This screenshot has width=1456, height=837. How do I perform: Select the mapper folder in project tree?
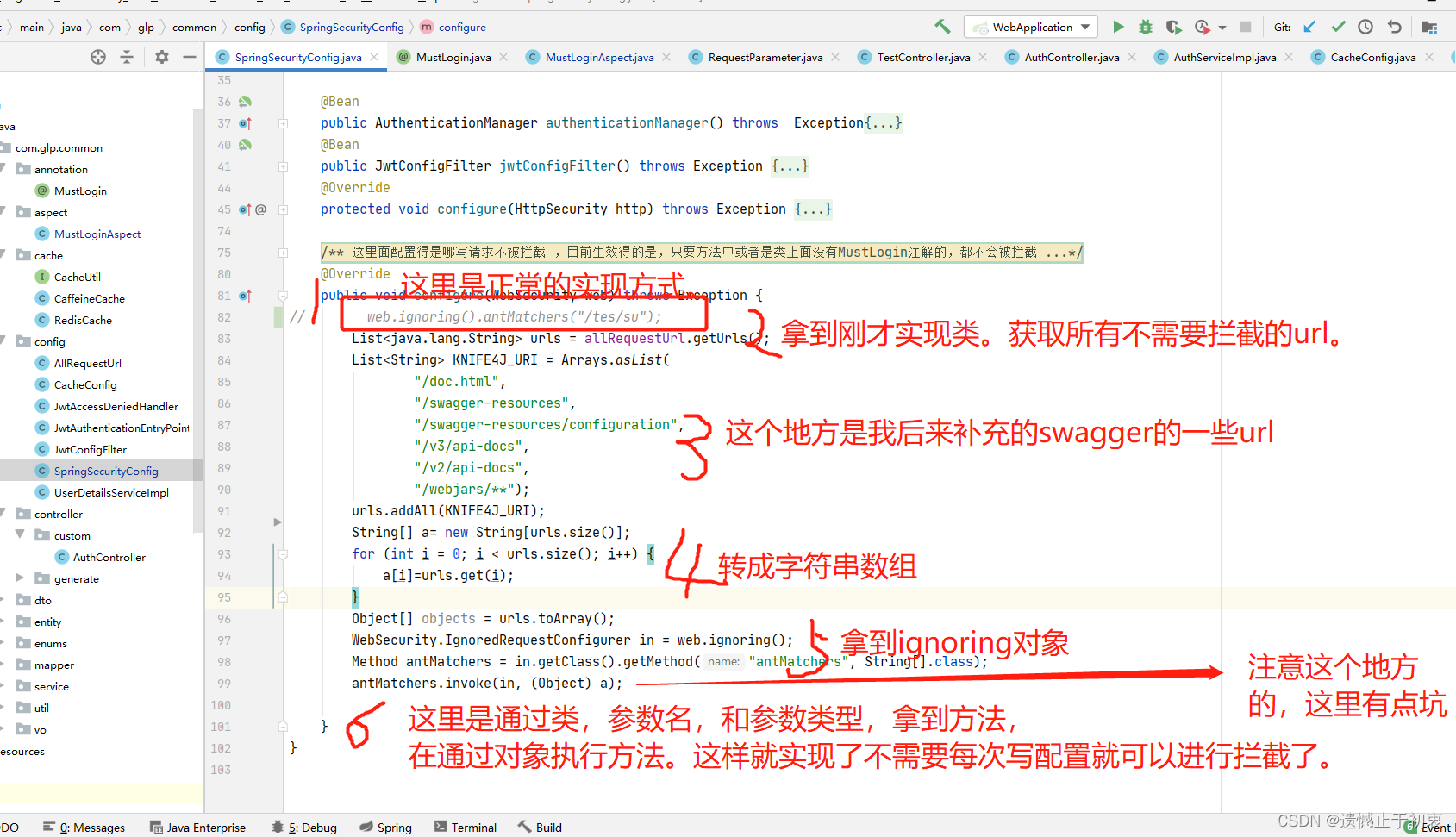point(54,665)
